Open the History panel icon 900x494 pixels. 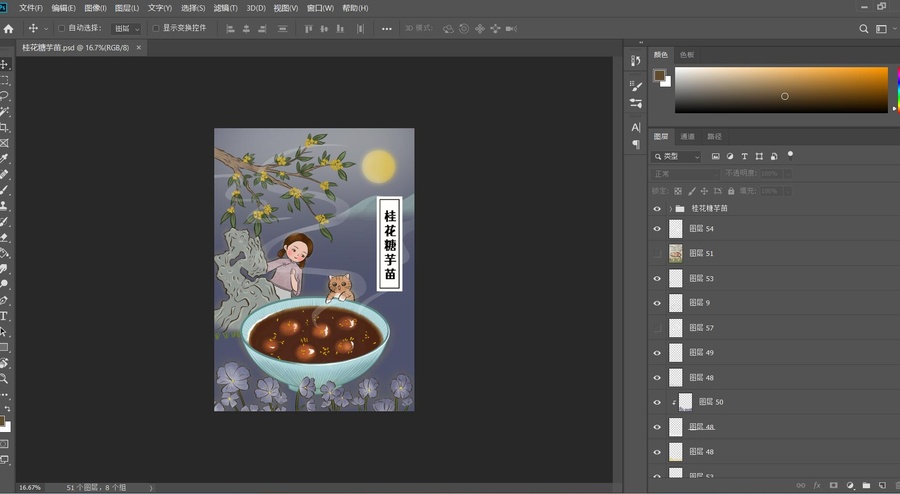tap(635, 60)
